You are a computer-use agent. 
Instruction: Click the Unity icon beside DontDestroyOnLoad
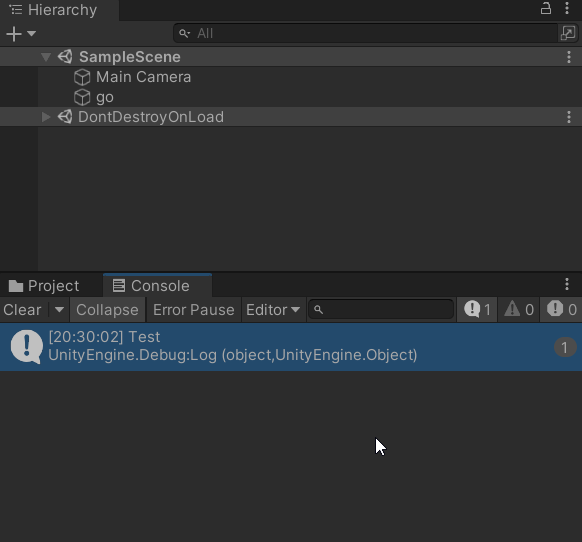pos(65,117)
